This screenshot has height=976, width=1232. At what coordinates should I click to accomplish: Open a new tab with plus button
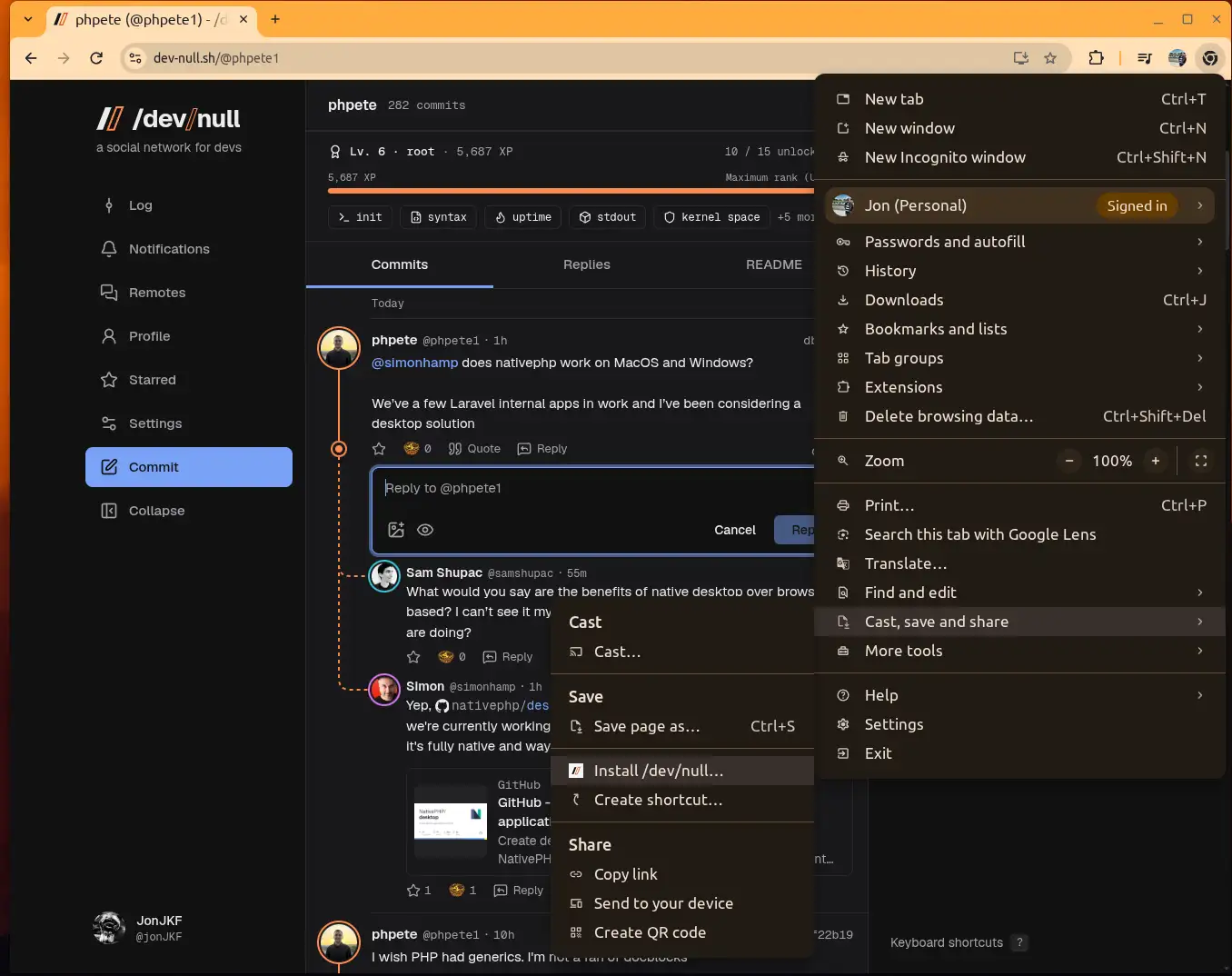pos(275,19)
